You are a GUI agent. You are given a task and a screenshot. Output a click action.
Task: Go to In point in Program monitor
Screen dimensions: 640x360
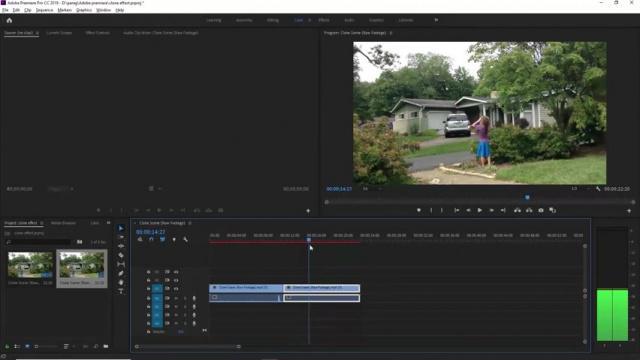[457, 210]
